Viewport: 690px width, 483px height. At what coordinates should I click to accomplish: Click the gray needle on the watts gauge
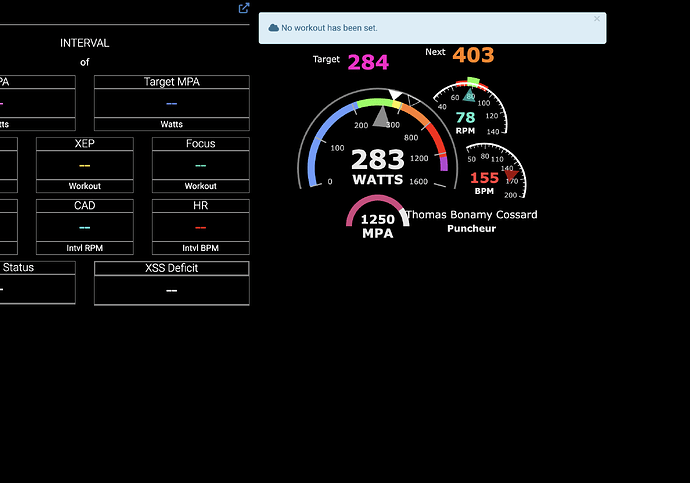click(x=381, y=117)
